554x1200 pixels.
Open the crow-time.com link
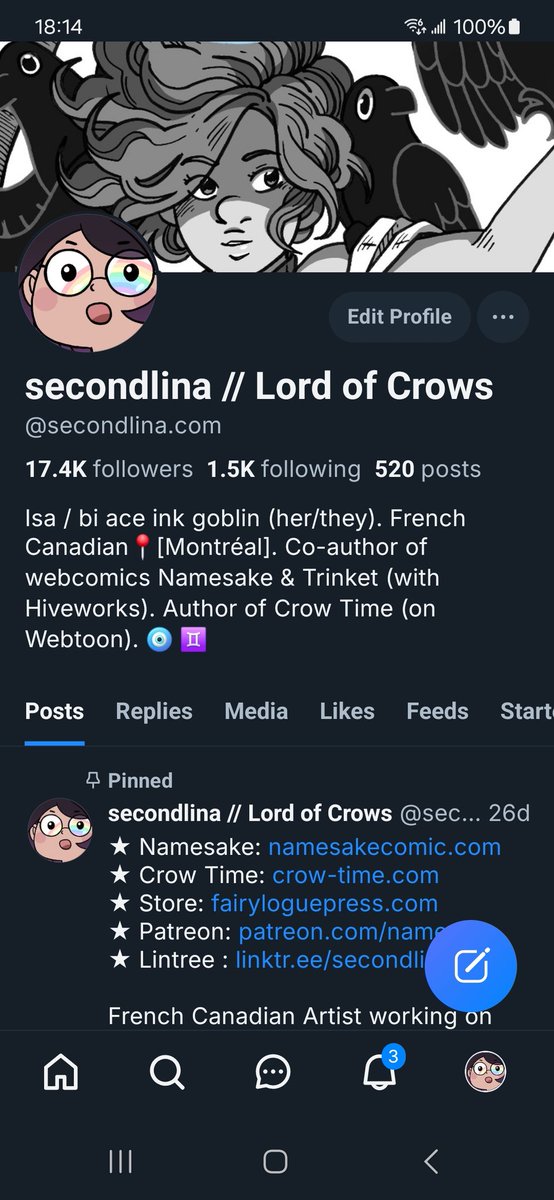click(355, 875)
